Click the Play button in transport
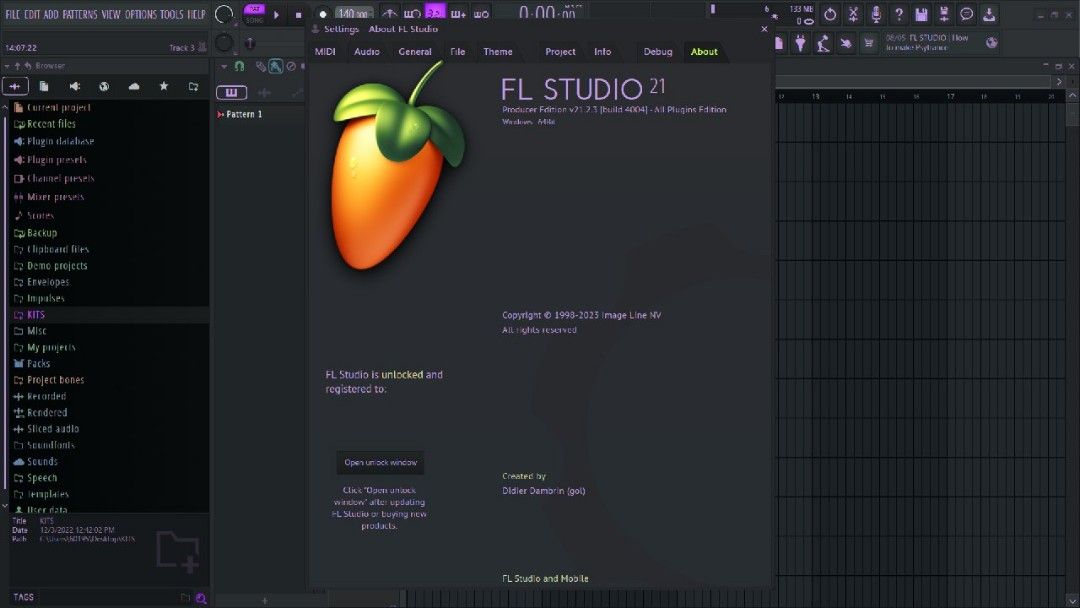This screenshot has width=1080, height=608. 277,15
